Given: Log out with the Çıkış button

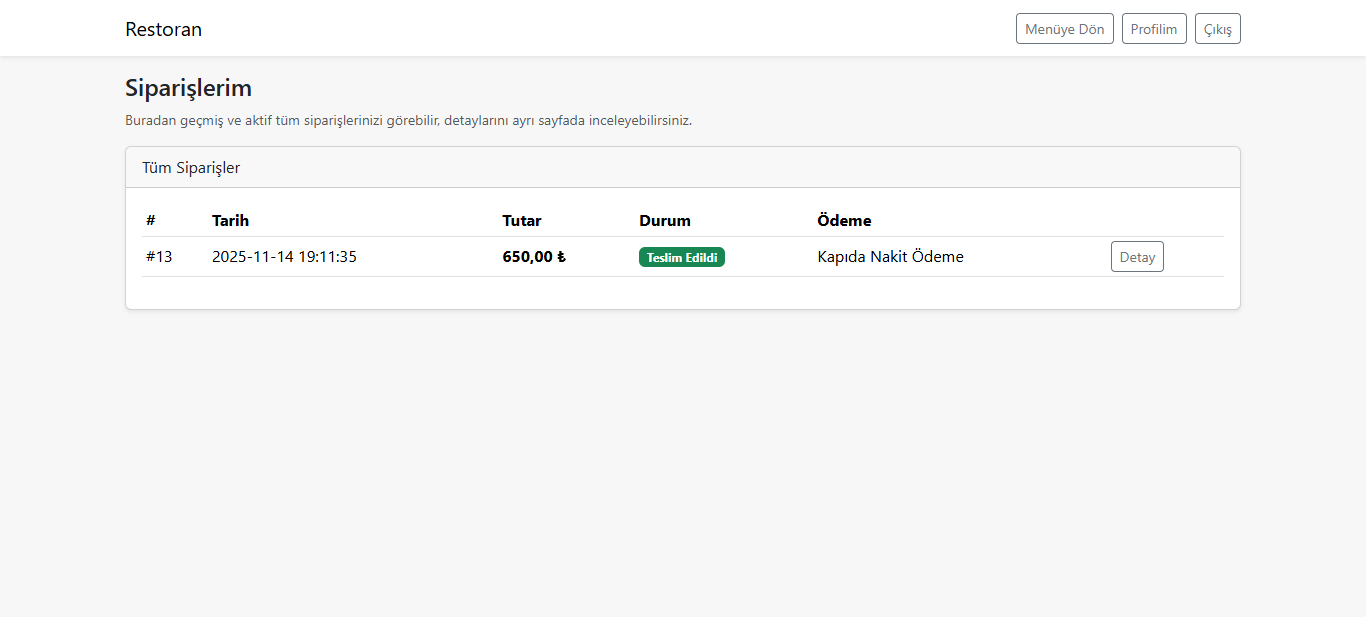Looking at the screenshot, I should [1217, 29].
